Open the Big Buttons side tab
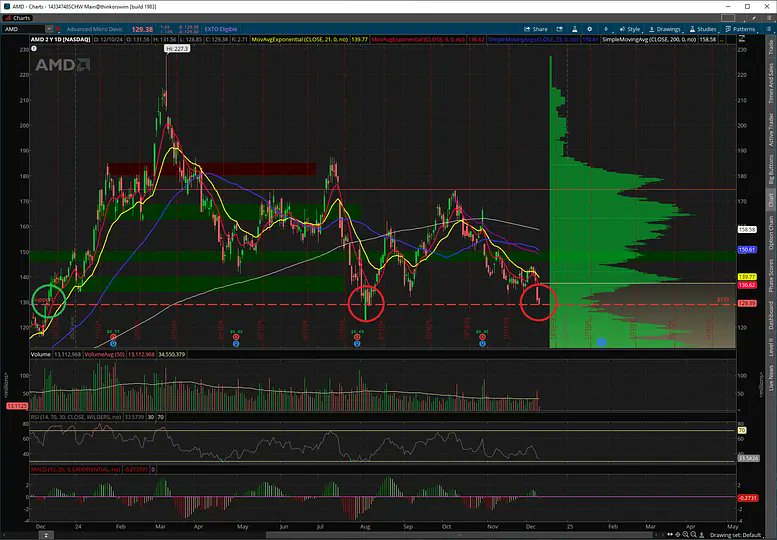The height and width of the screenshot is (540, 777). (771, 169)
